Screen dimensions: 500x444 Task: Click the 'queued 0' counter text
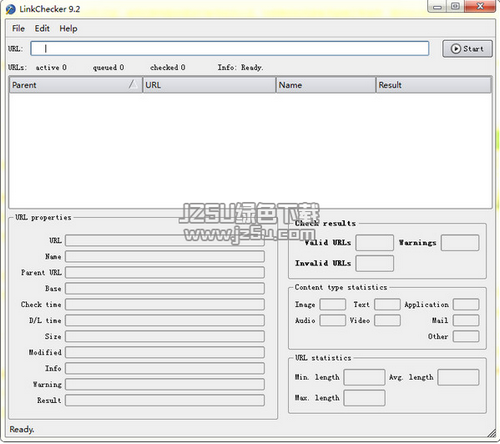[108, 68]
